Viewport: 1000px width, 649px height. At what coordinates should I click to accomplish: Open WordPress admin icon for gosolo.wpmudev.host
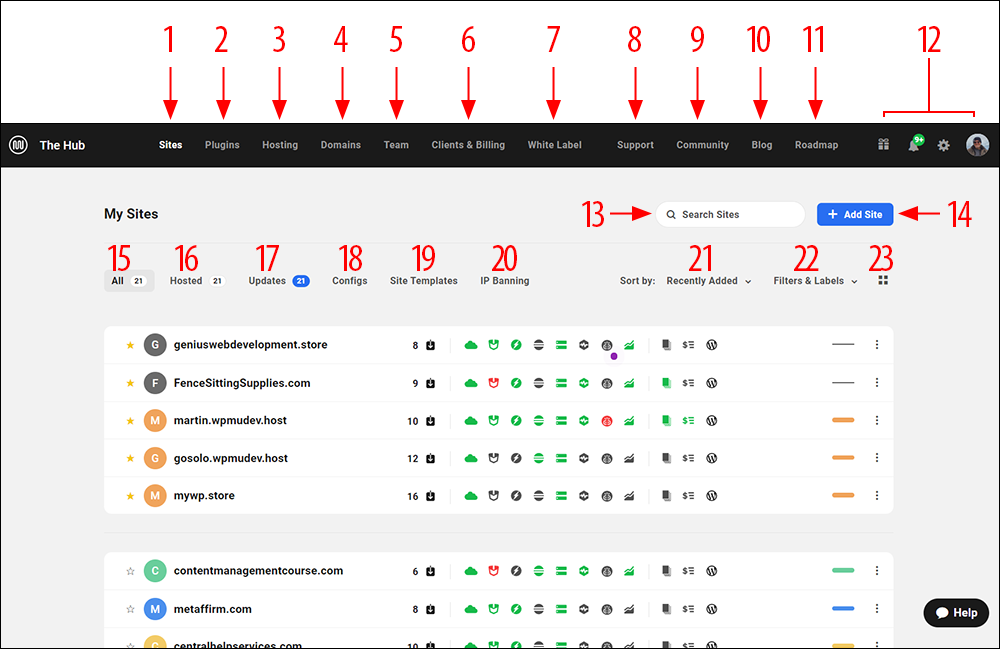(x=712, y=458)
